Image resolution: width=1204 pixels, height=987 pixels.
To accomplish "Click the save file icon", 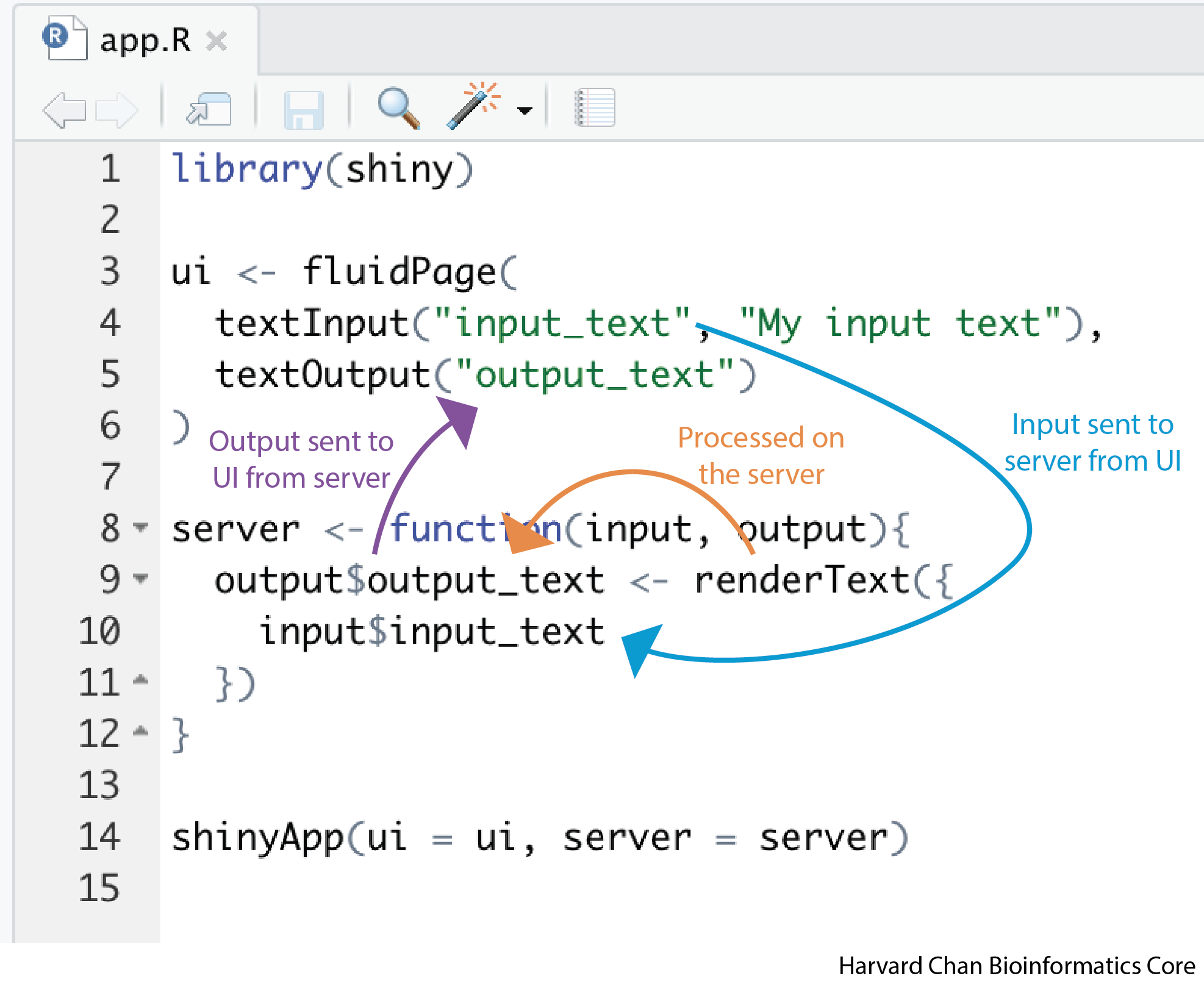I will pos(303,110).
